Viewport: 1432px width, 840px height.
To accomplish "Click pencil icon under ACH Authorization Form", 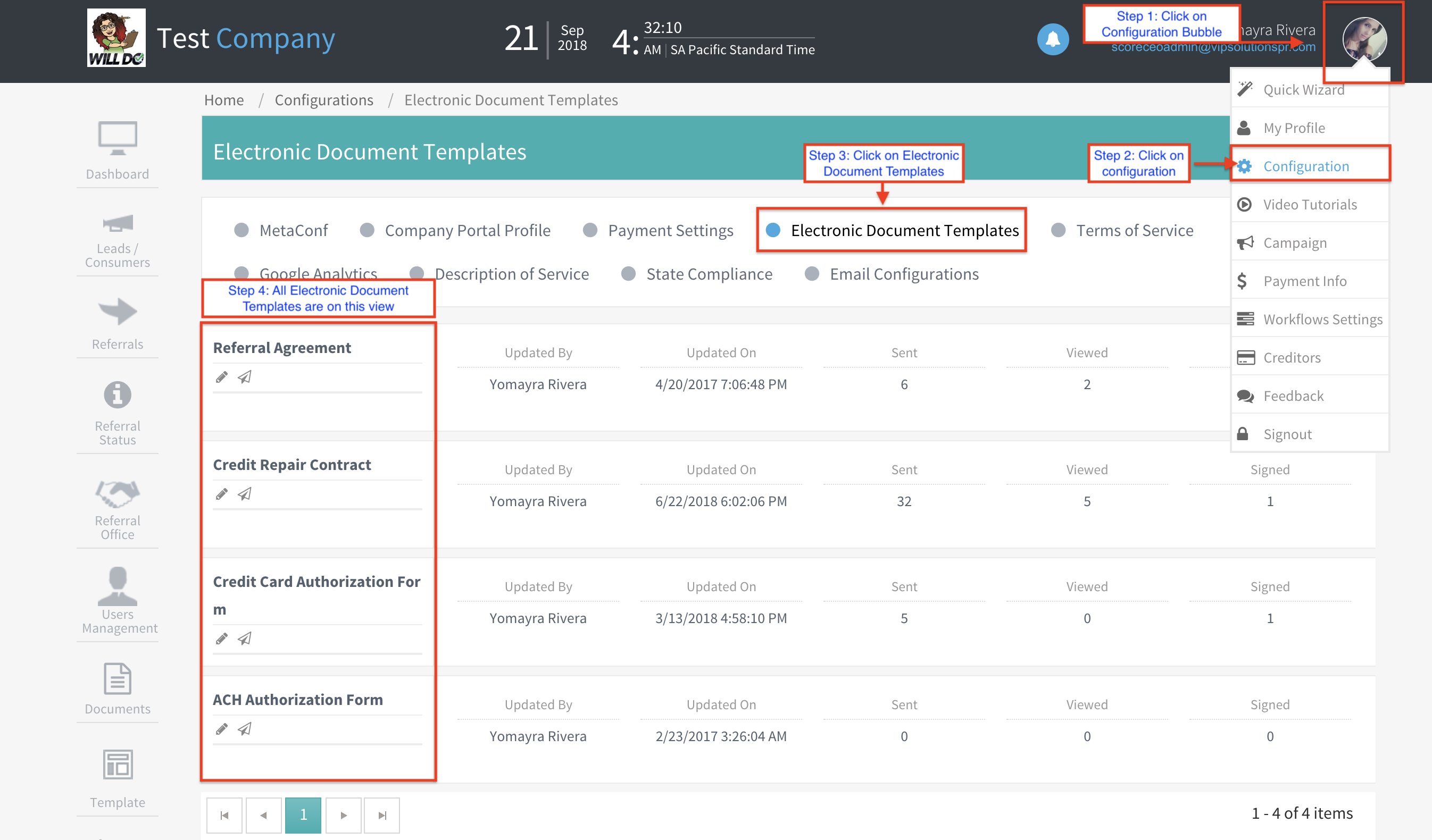I will [222, 729].
